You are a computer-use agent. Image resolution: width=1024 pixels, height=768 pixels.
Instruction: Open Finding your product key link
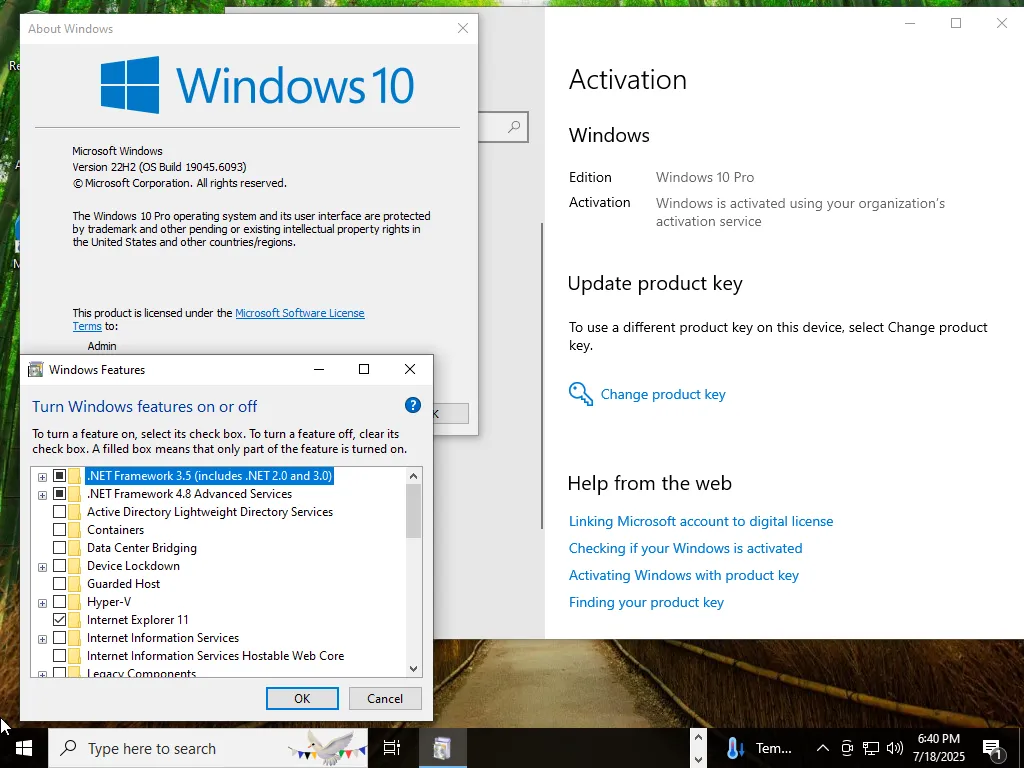[x=646, y=602]
